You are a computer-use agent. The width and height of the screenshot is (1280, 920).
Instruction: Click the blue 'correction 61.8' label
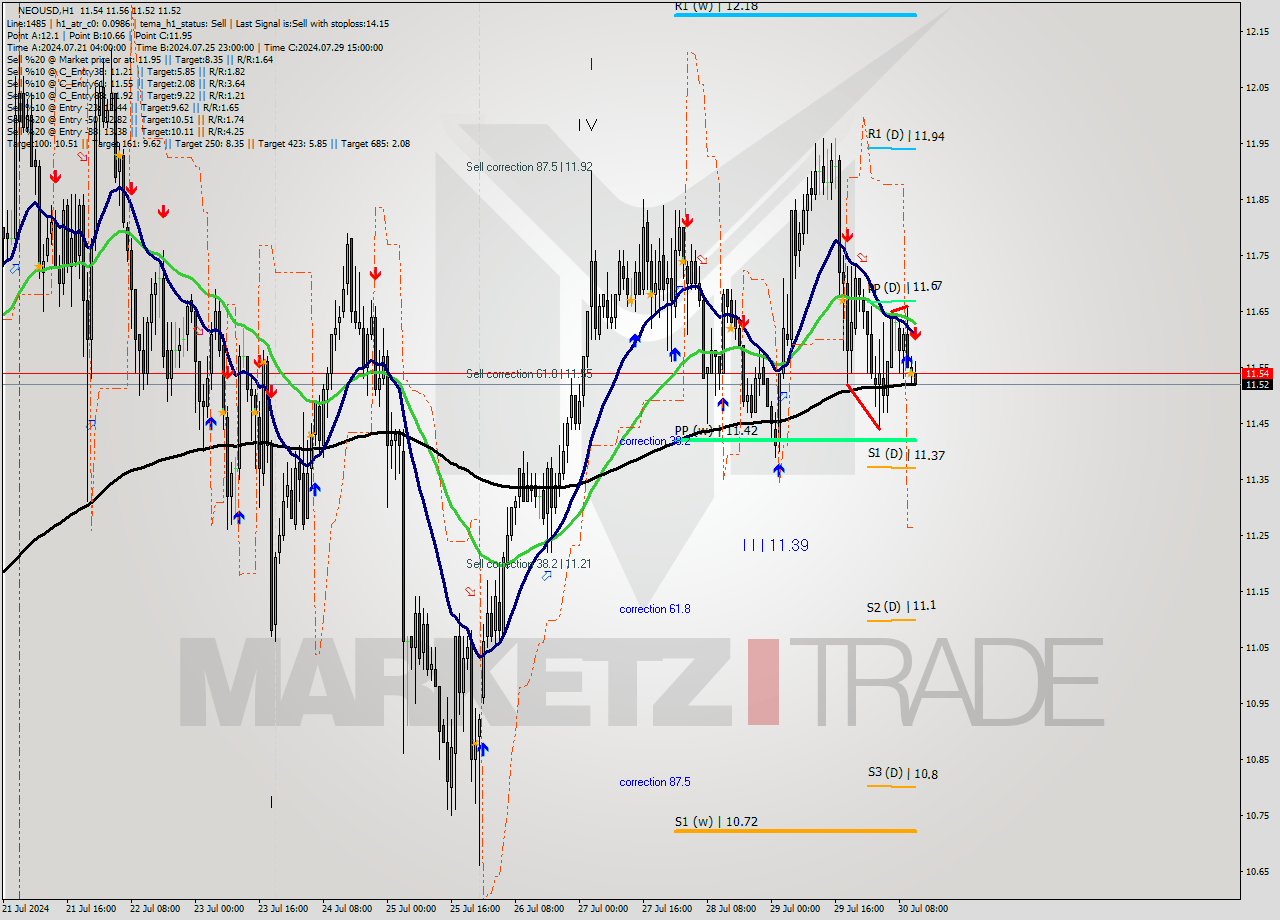pyautogui.click(x=655, y=609)
